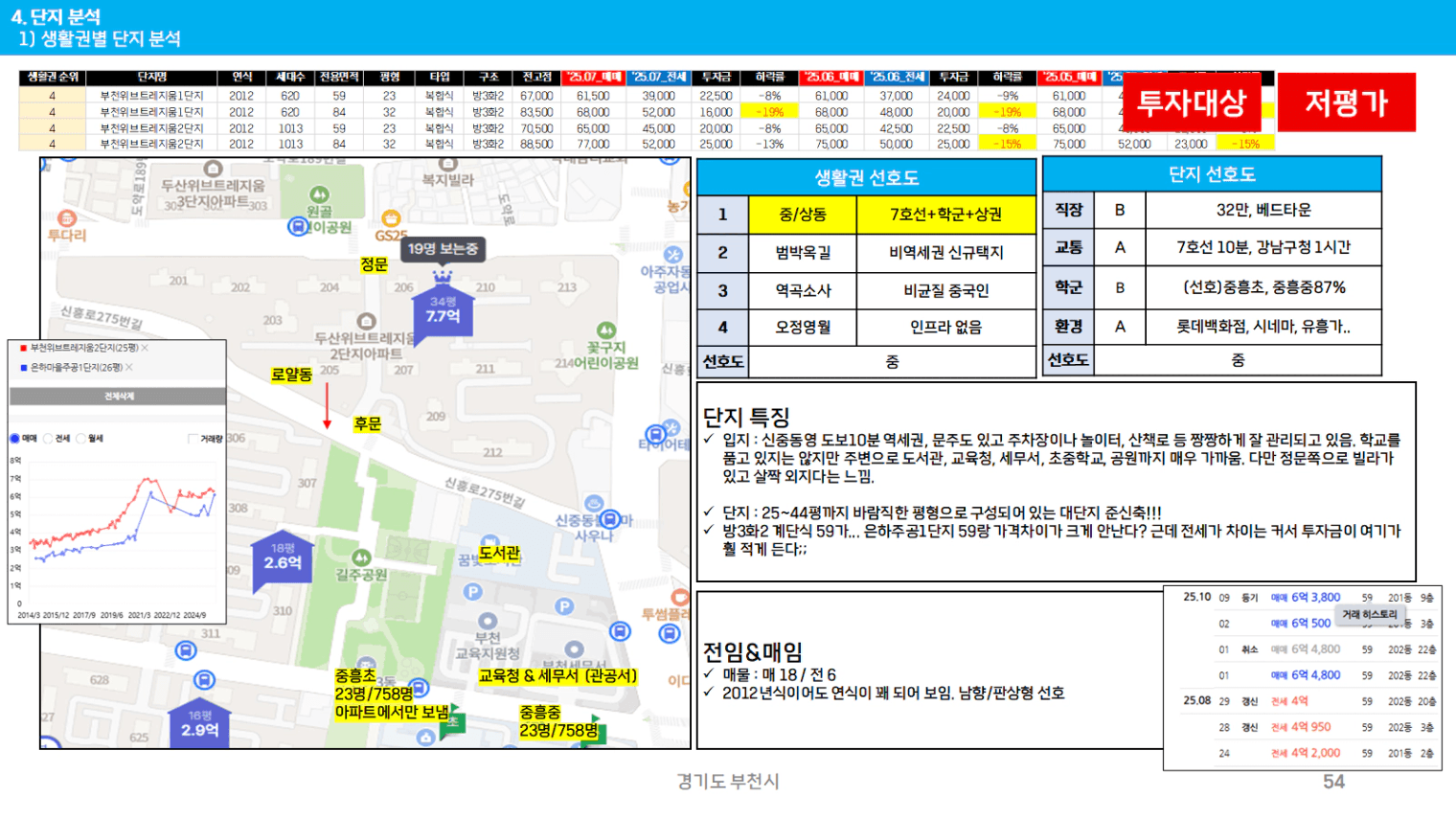Viewport: 1456px width, 819px height.
Task: Enable the 거래량 checkbox
Action: coord(193,439)
